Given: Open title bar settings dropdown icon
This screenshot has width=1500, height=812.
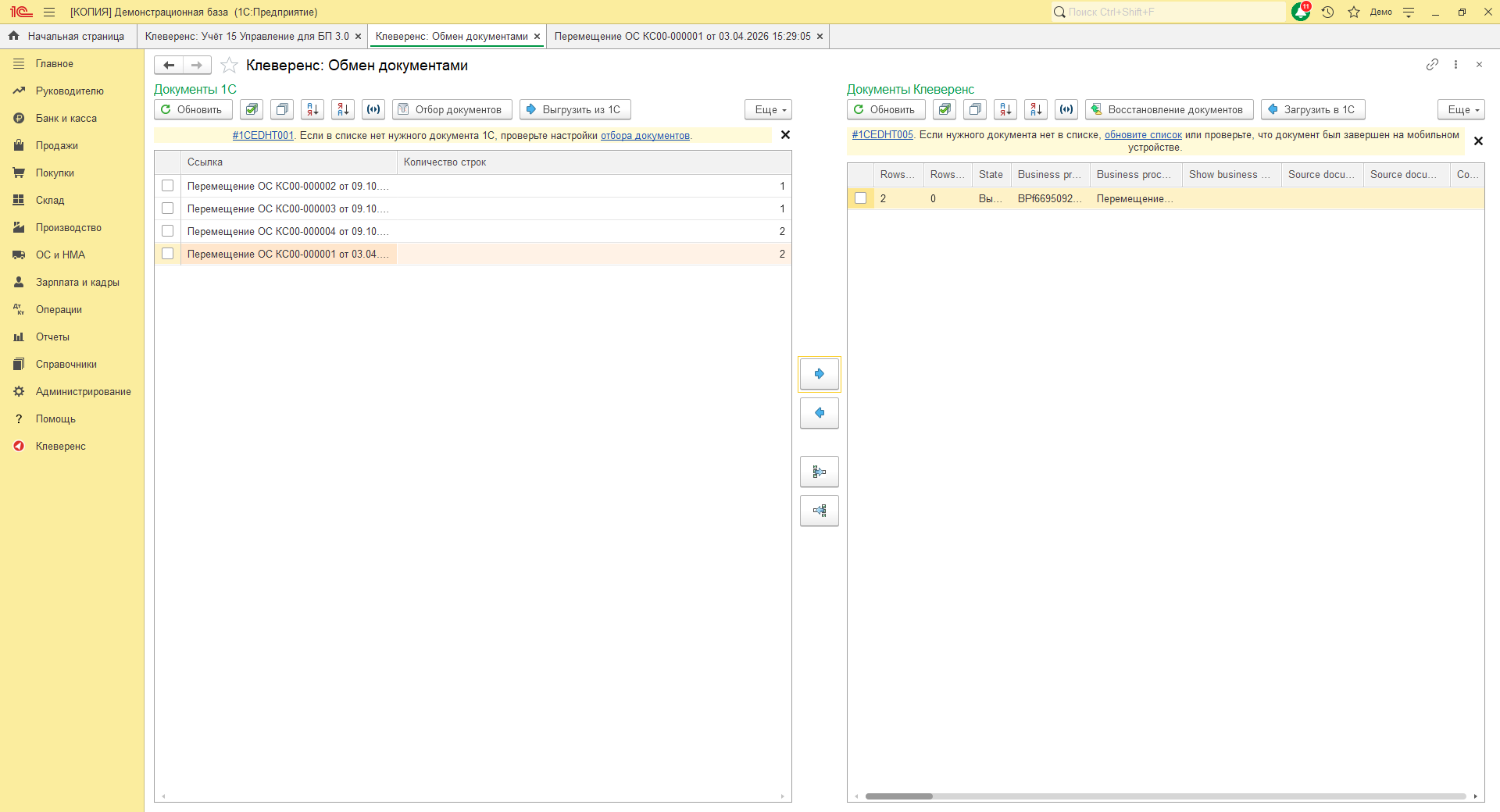Looking at the screenshot, I should point(1409,12).
